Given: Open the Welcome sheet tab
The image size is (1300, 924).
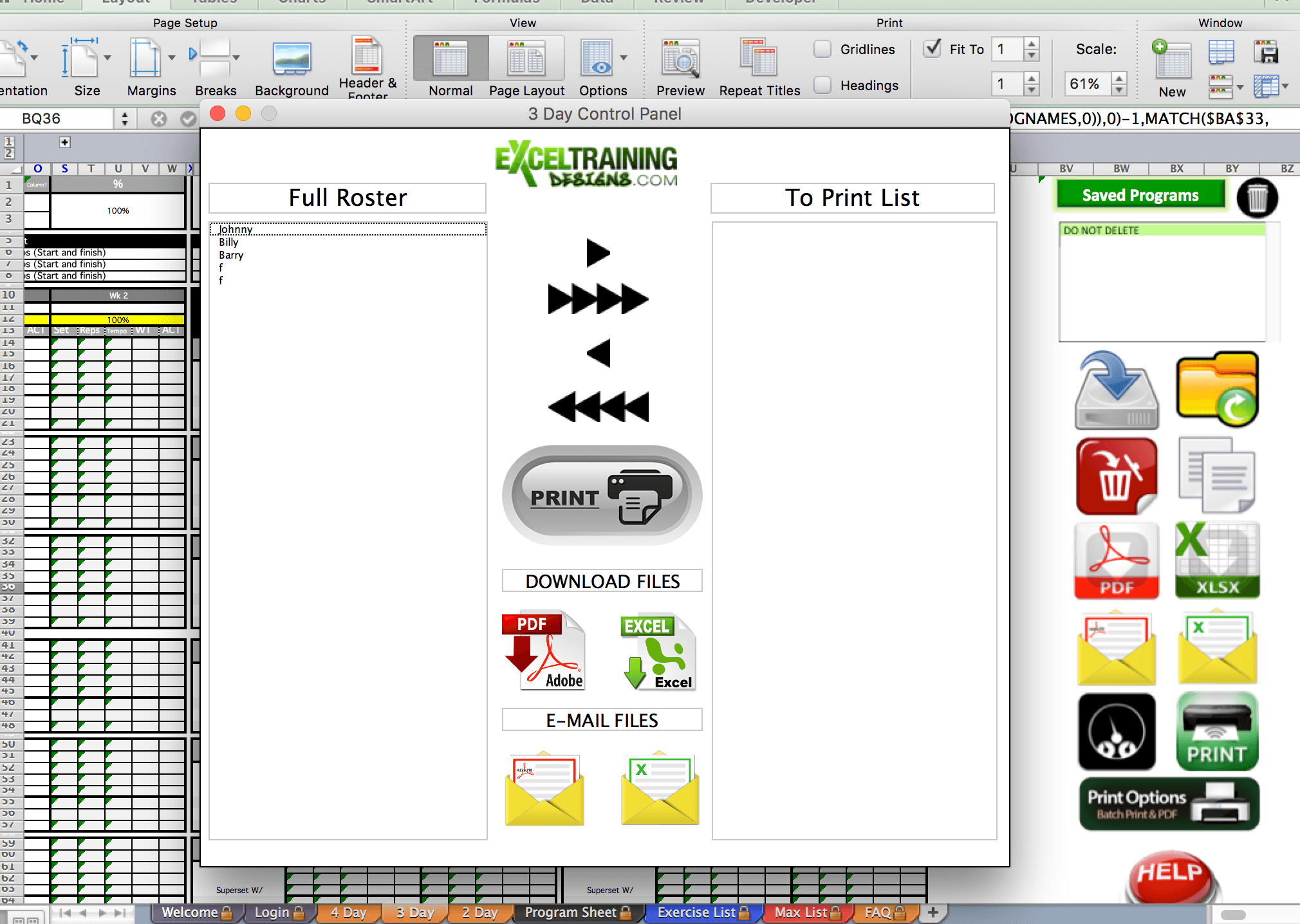Looking at the screenshot, I should tap(196, 912).
